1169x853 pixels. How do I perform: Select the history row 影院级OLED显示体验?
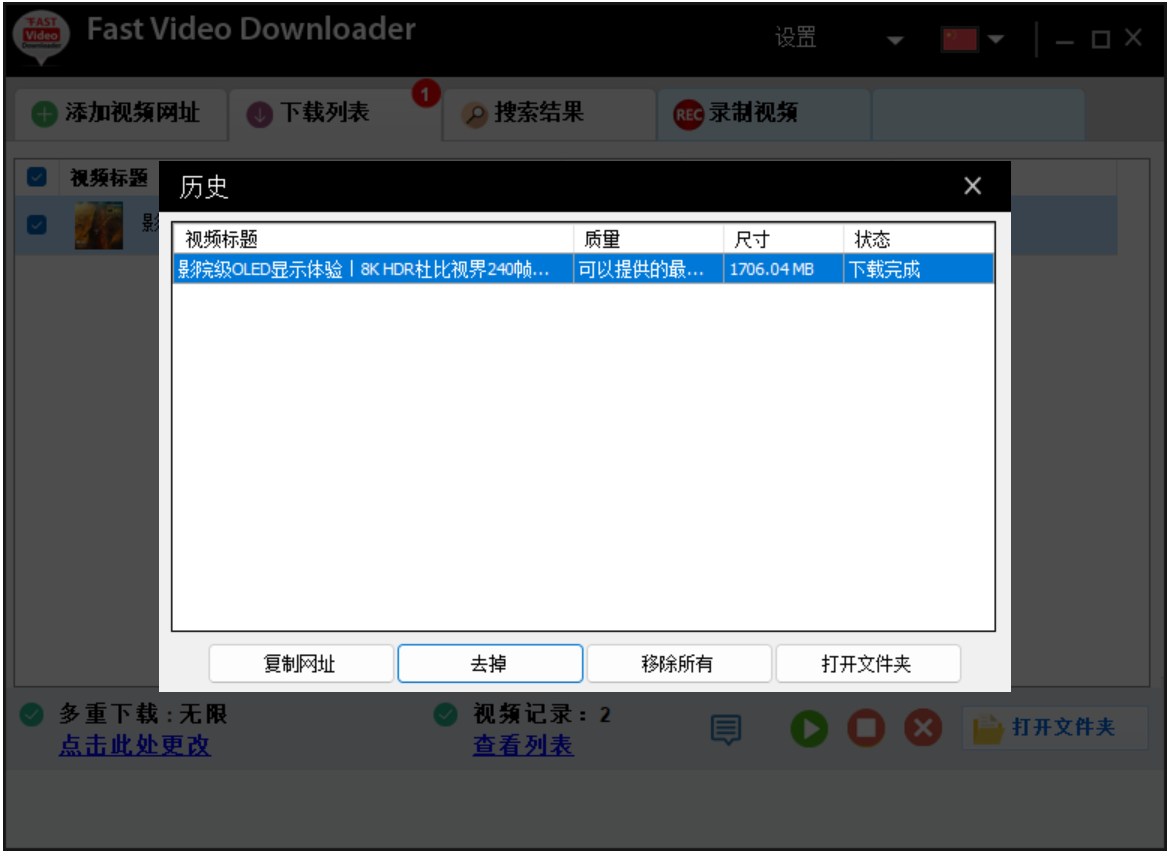tap(584, 269)
